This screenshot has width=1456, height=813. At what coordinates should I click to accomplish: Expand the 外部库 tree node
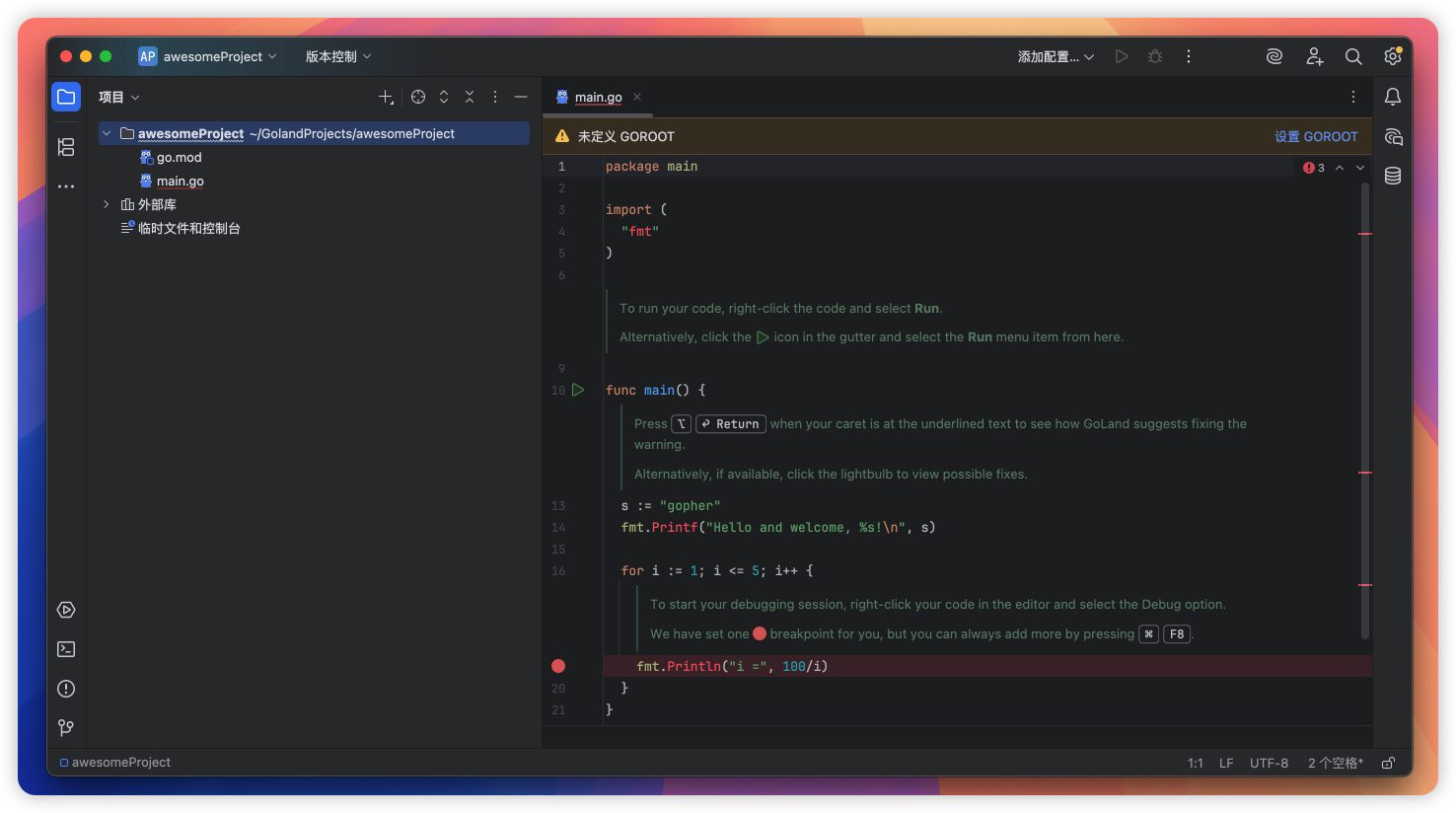(107, 204)
